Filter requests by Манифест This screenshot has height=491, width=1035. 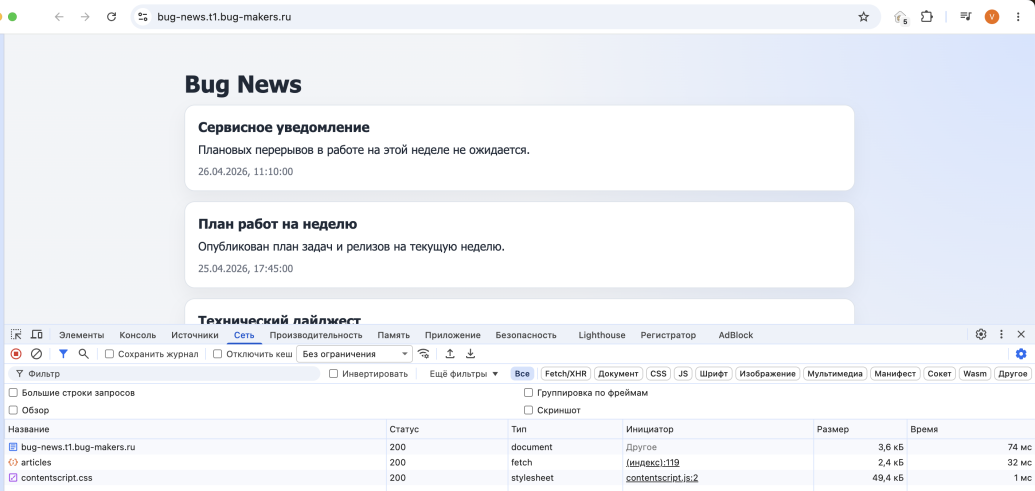point(894,374)
